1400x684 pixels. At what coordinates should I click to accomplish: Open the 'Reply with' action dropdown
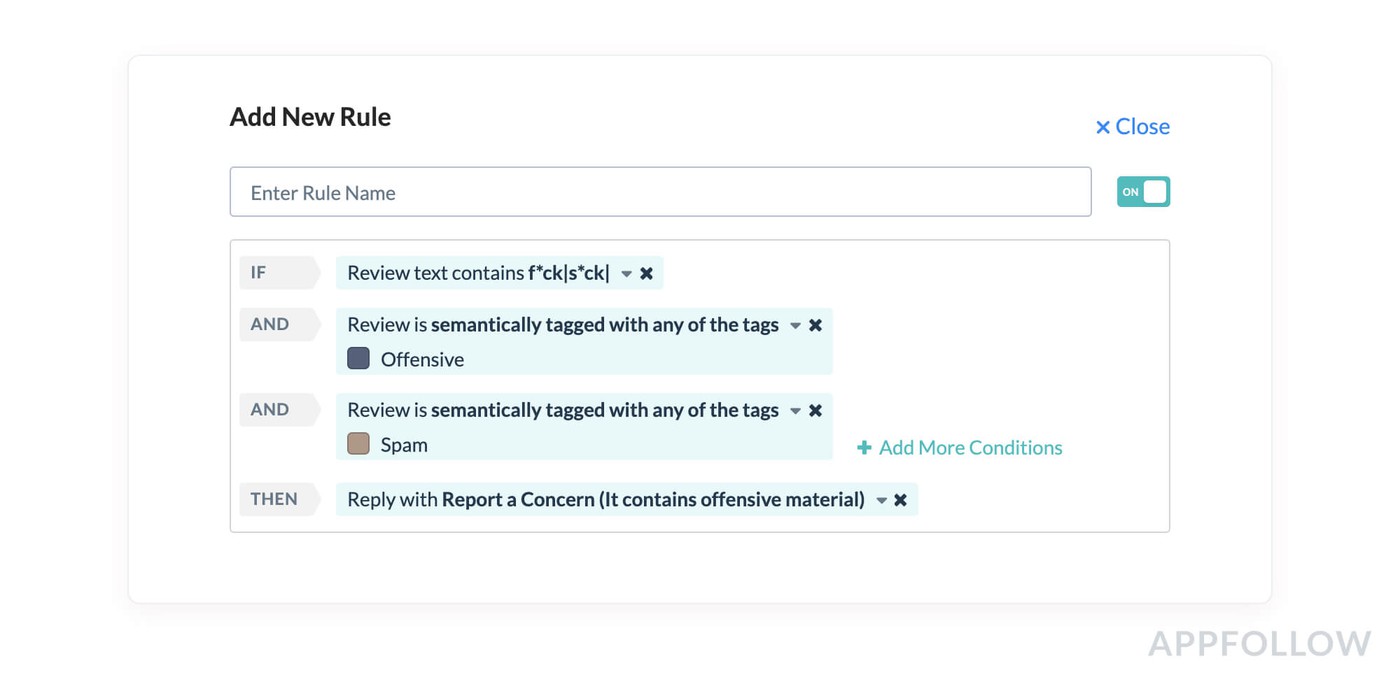pos(881,501)
